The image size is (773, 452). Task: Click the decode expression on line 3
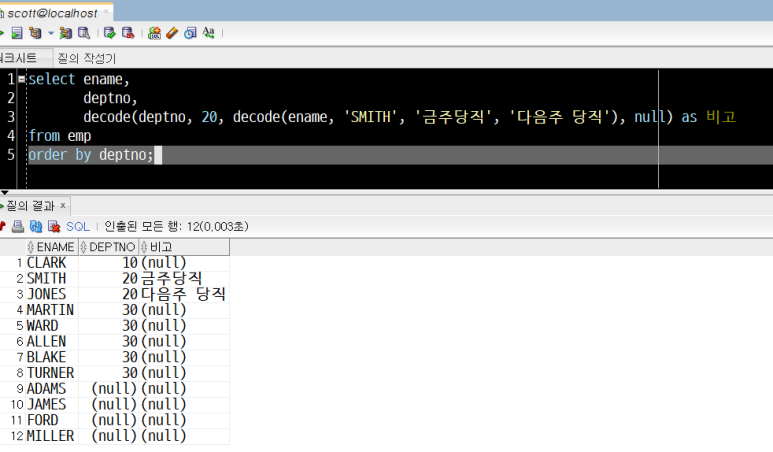pyautogui.click(x=378, y=117)
